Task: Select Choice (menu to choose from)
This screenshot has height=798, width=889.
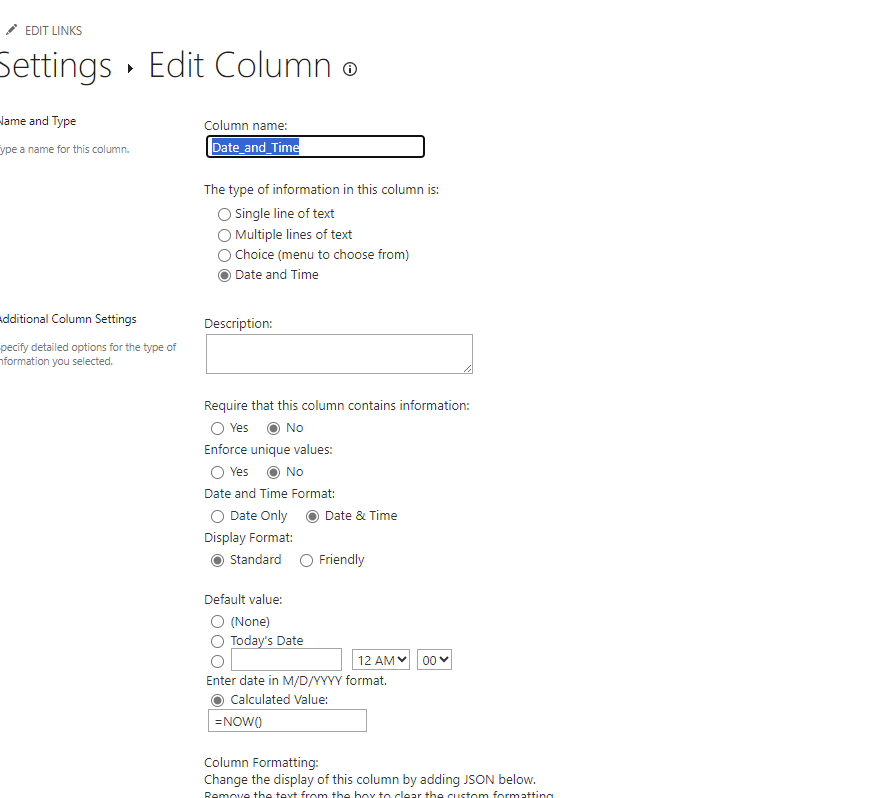Action: click(224, 255)
